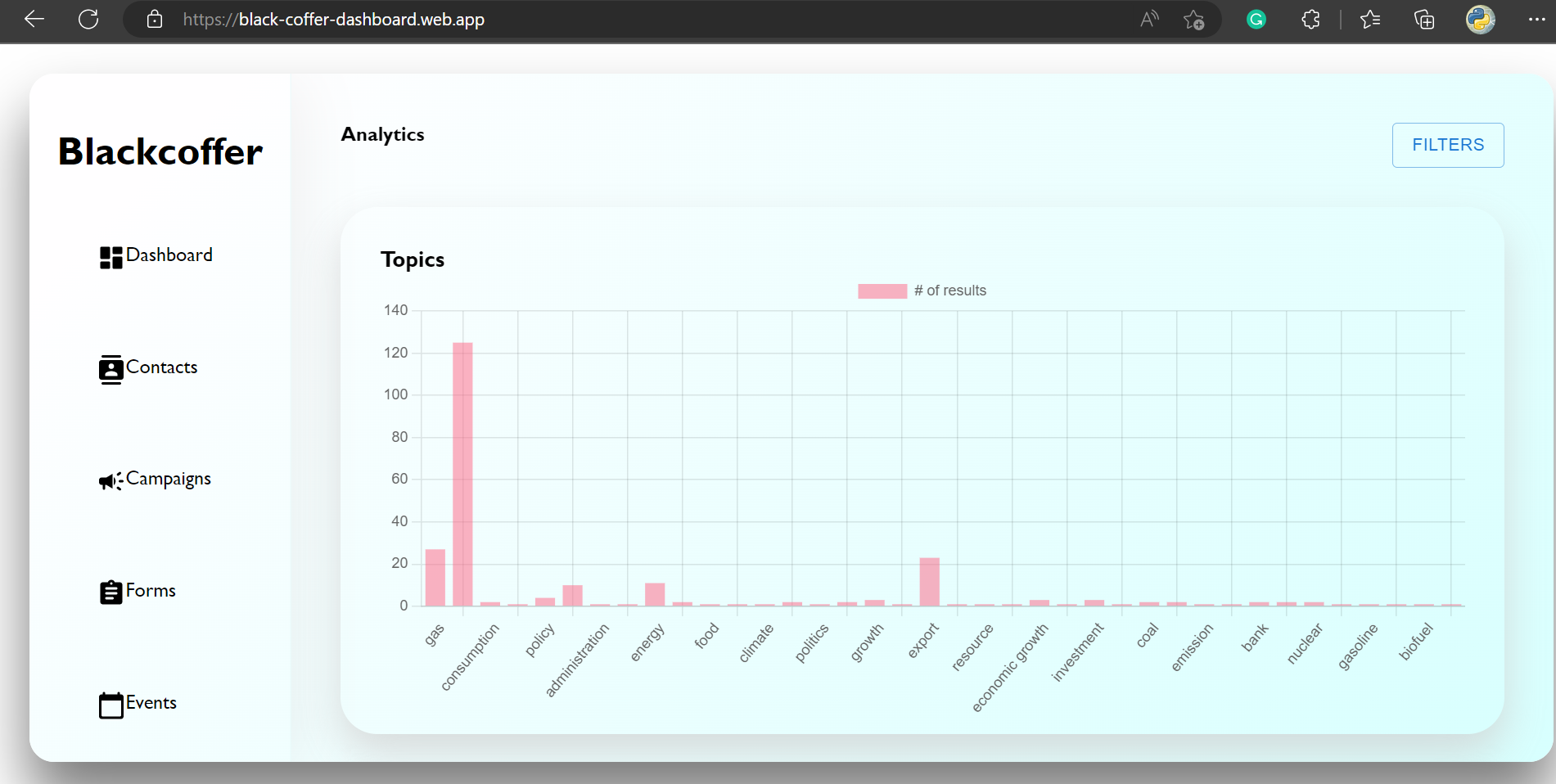The height and width of the screenshot is (784, 1556).
Task: Open the browser Collections icon
Action: 1424,20
